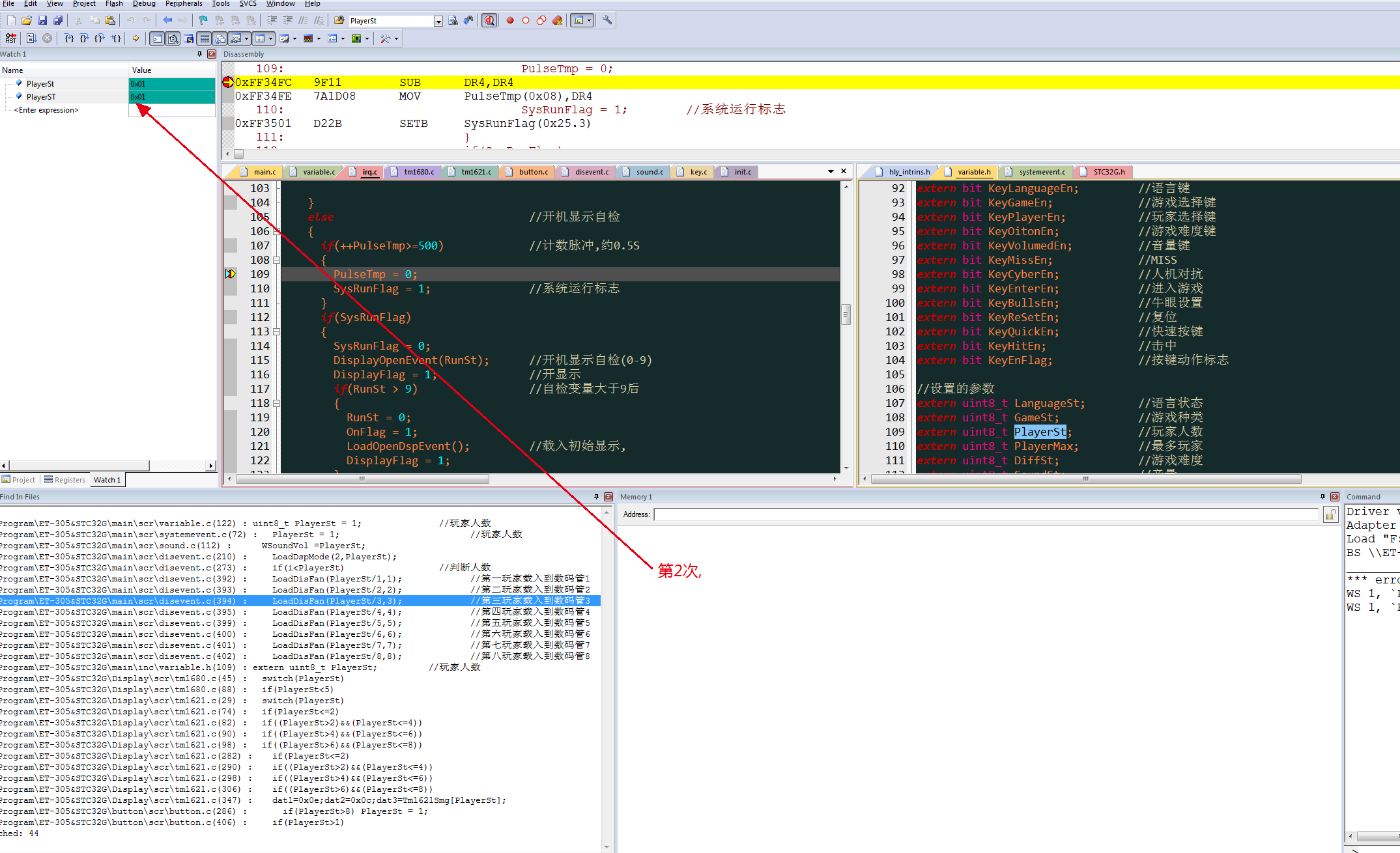Image resolution: width=1400 pixels, height=853 pixels.
Task: Open the Peripherals menu
Action: tap(184, 4)
